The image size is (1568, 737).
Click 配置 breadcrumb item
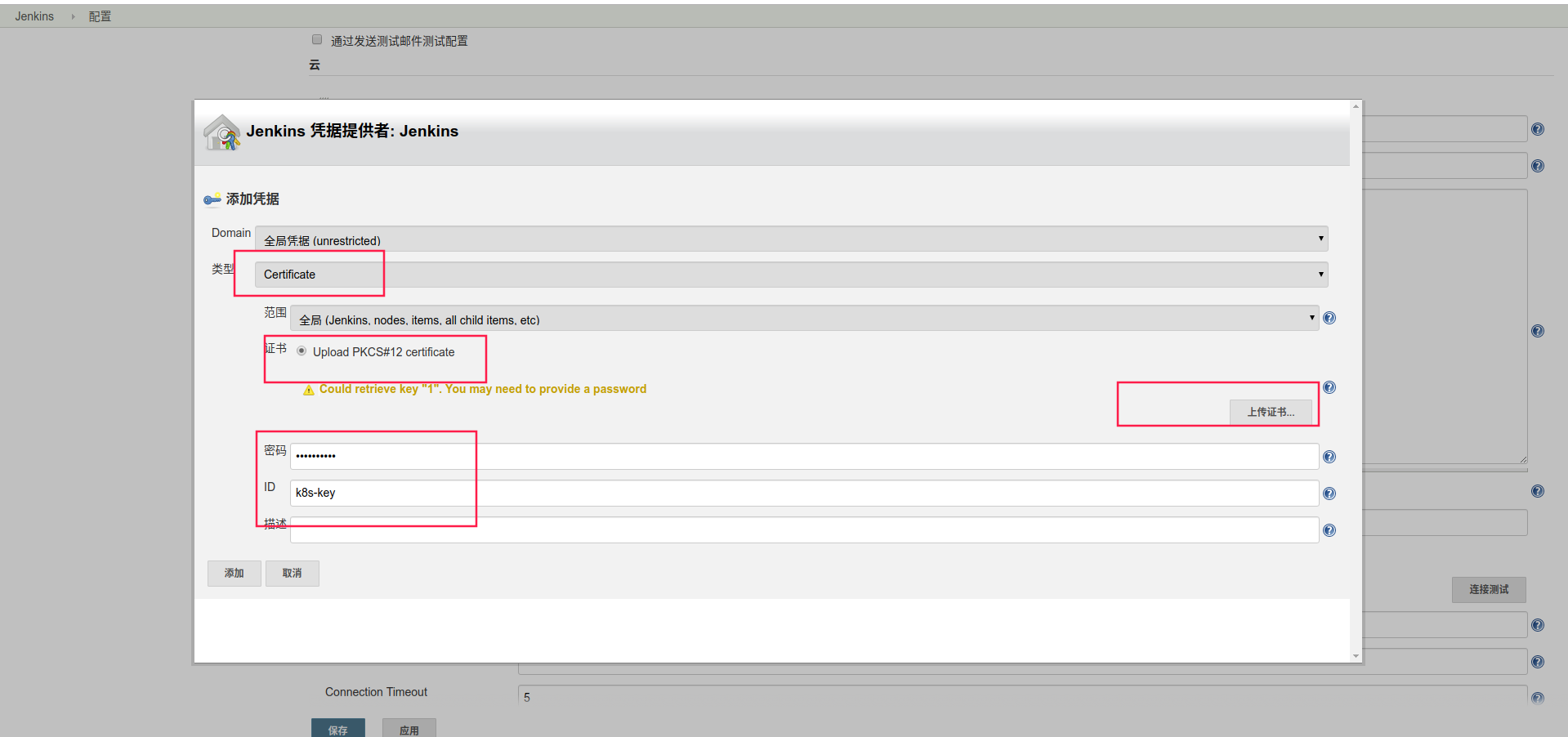coord(100,16)
